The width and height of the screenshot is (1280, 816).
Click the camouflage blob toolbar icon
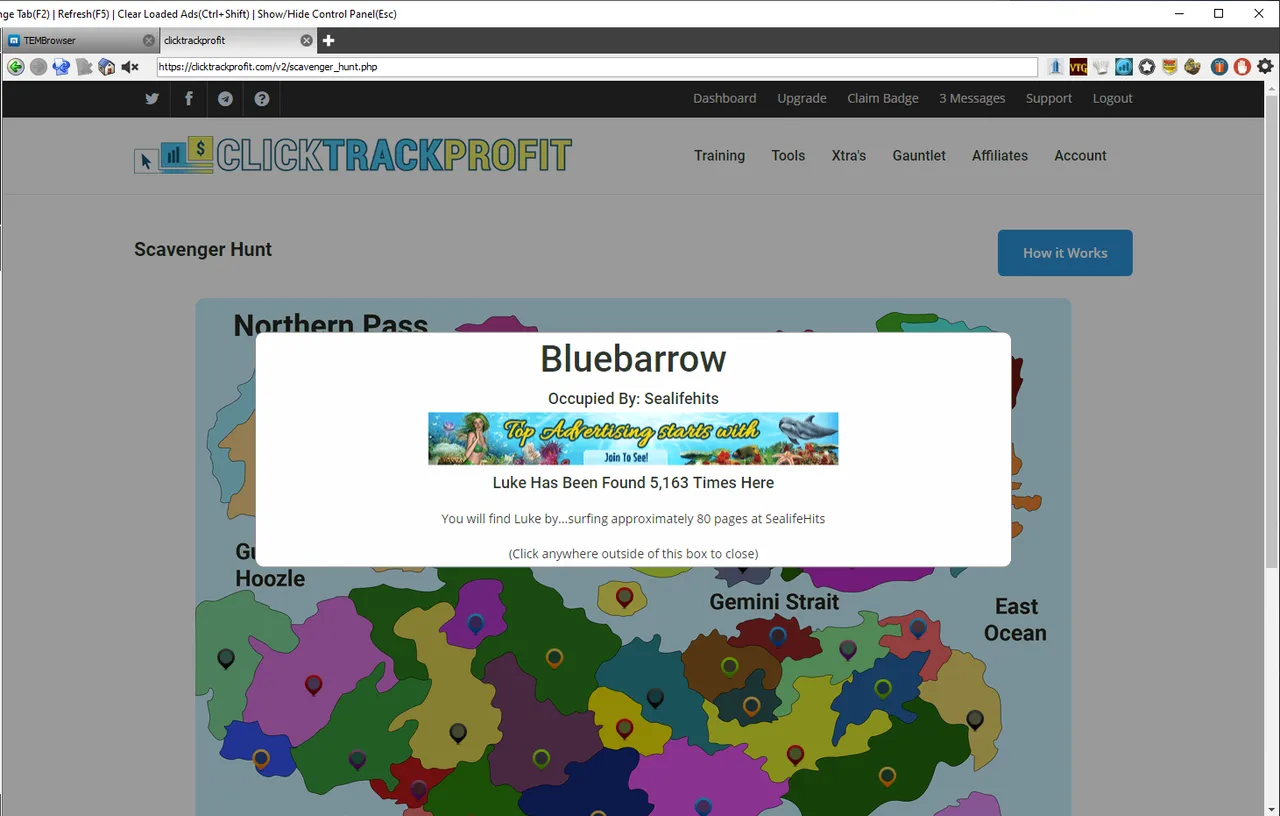1192,67
